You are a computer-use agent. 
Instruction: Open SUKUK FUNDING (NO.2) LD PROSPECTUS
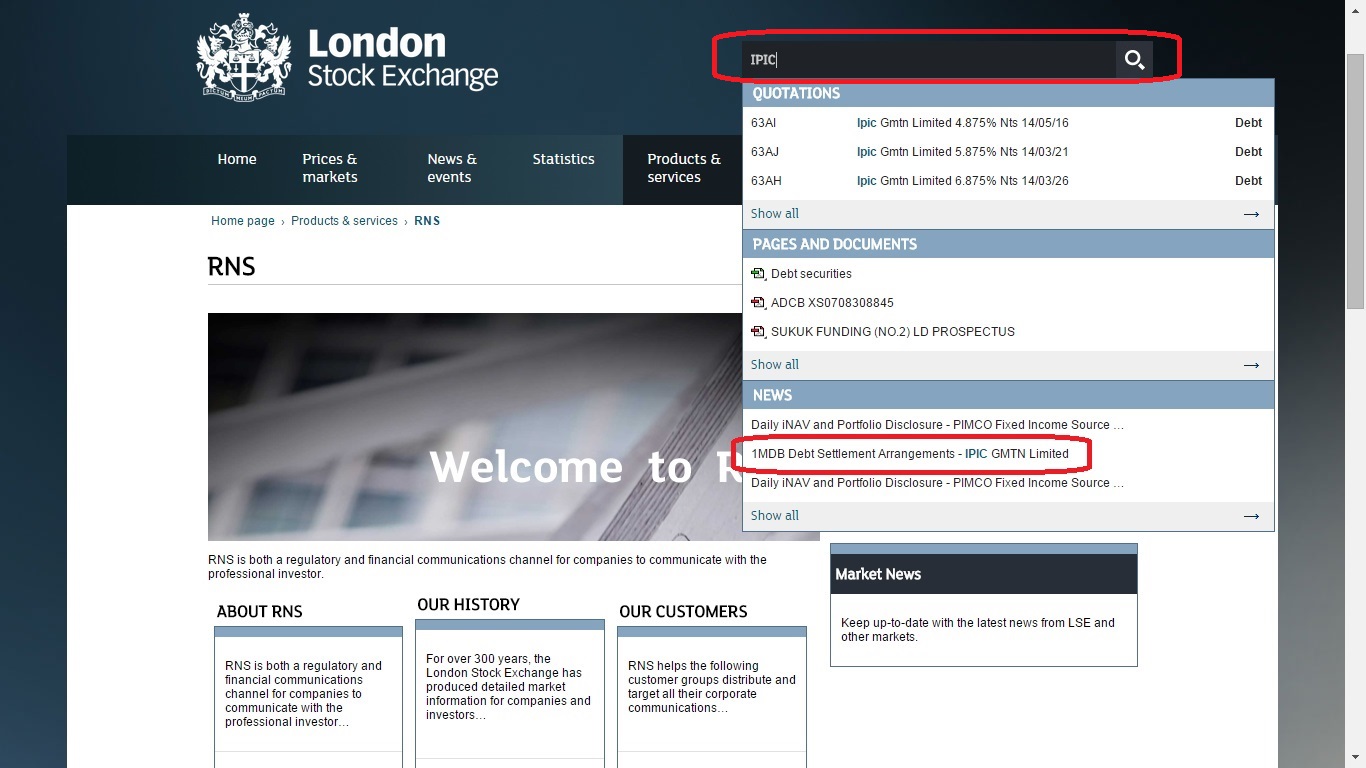coord(892,332)
